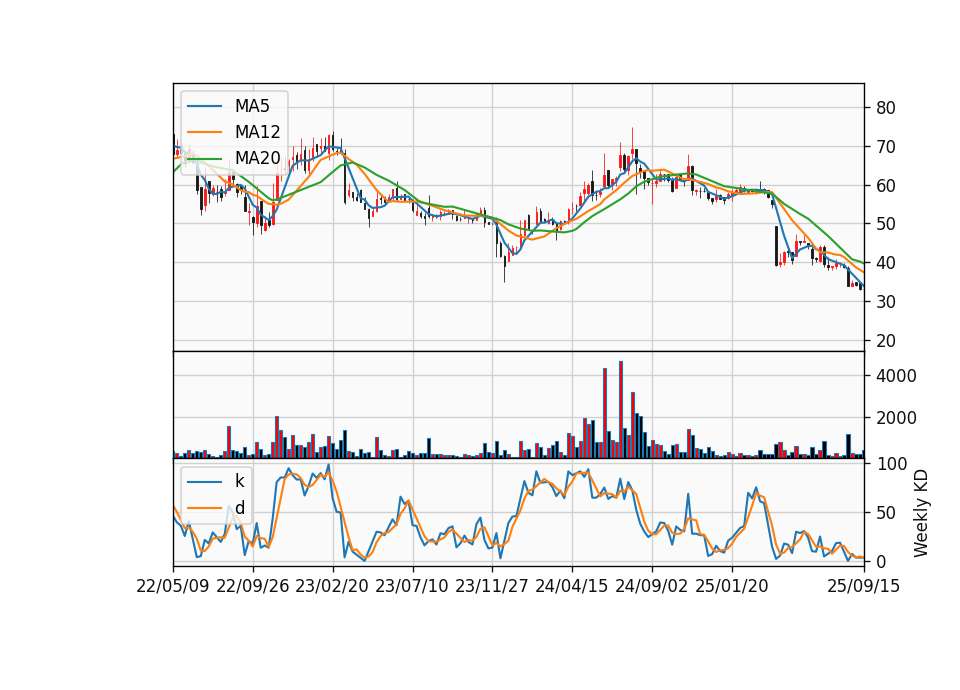960x690 pixels.
Task: Click the d legend label in KD panel
Action: point(239,508)
